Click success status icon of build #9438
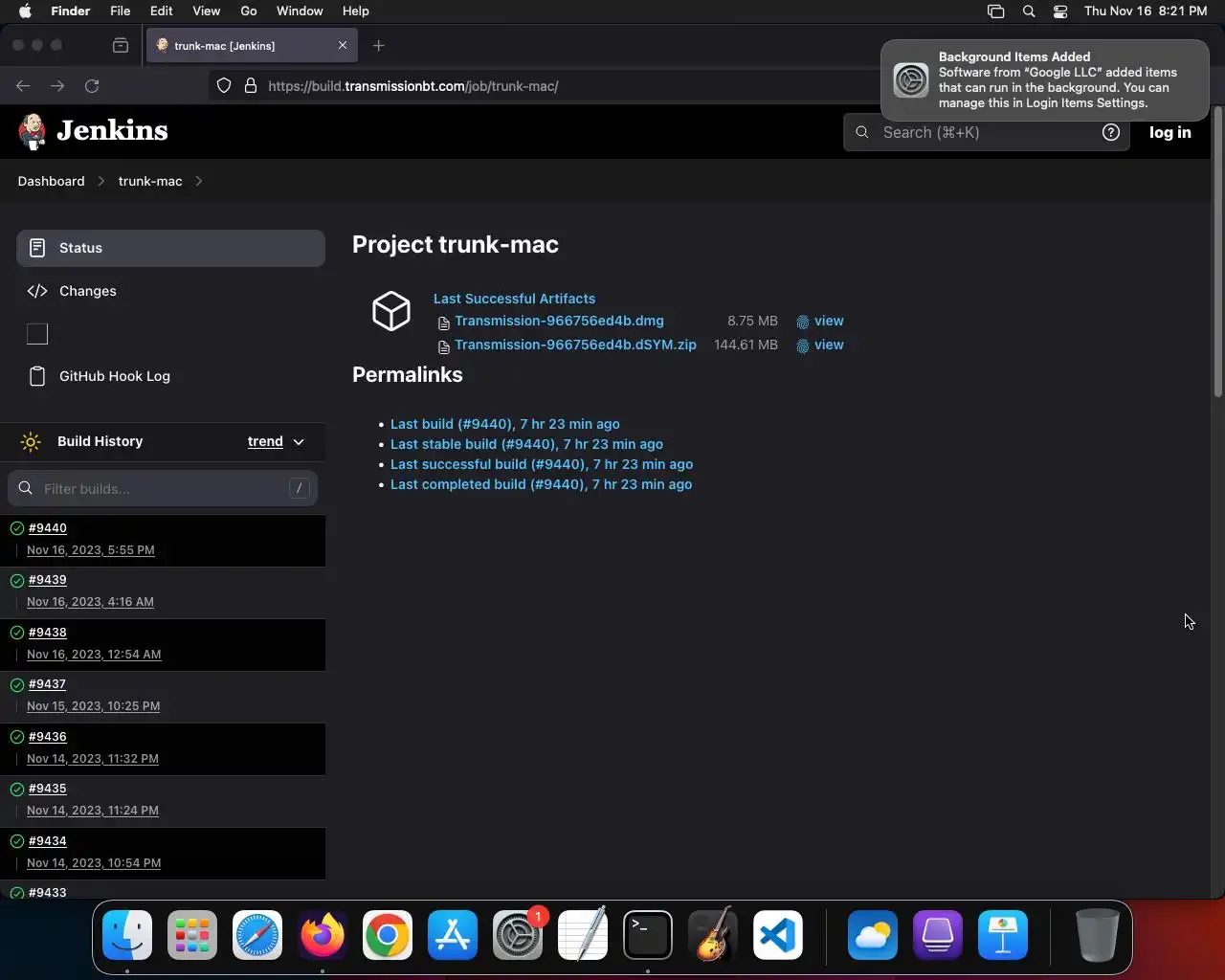Image resolution: width=1225 pixels, height=980 pixels. coord(16,633)
